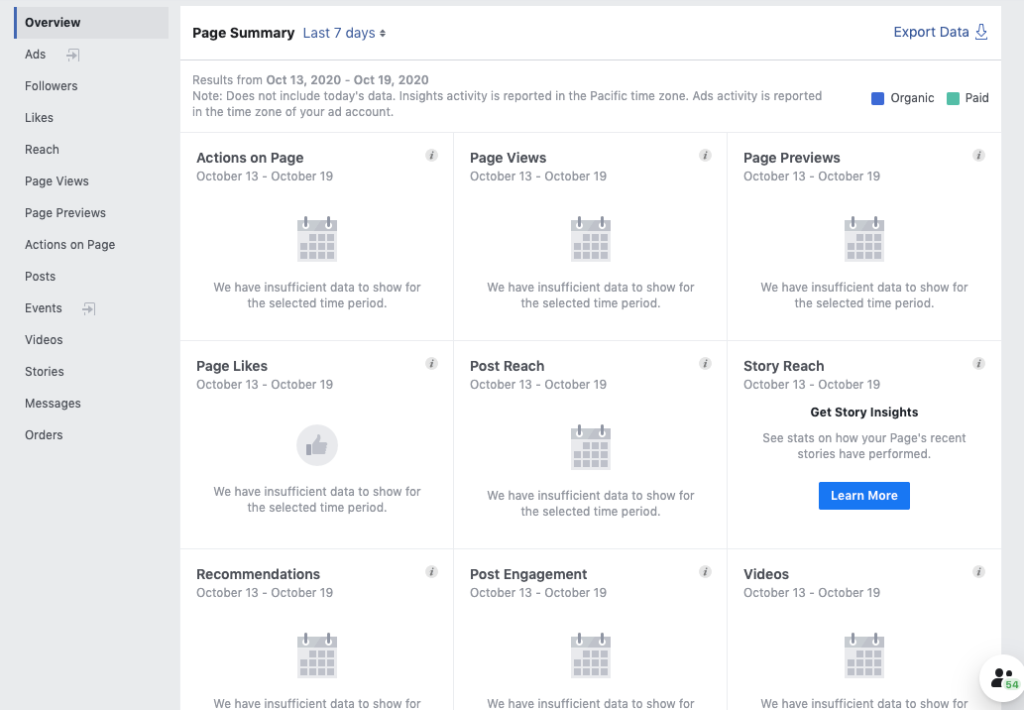Image resolution: width=1024 pixels, height=710 pixels.
Task: Click the Page Previews card title
Action: click(792, 157)
